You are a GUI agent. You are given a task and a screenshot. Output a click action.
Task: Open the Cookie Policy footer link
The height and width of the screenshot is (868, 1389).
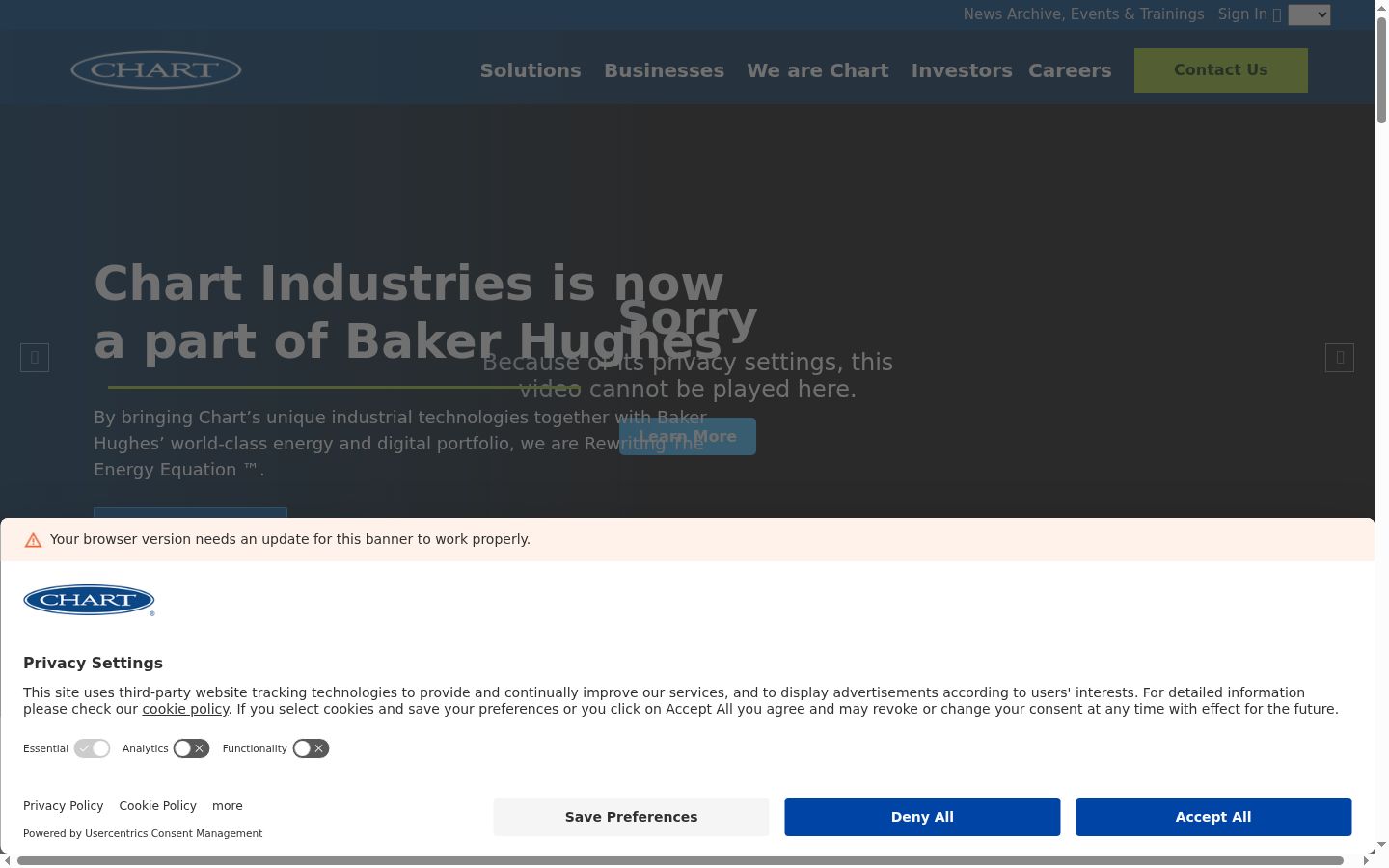click(x=158, y=806)
